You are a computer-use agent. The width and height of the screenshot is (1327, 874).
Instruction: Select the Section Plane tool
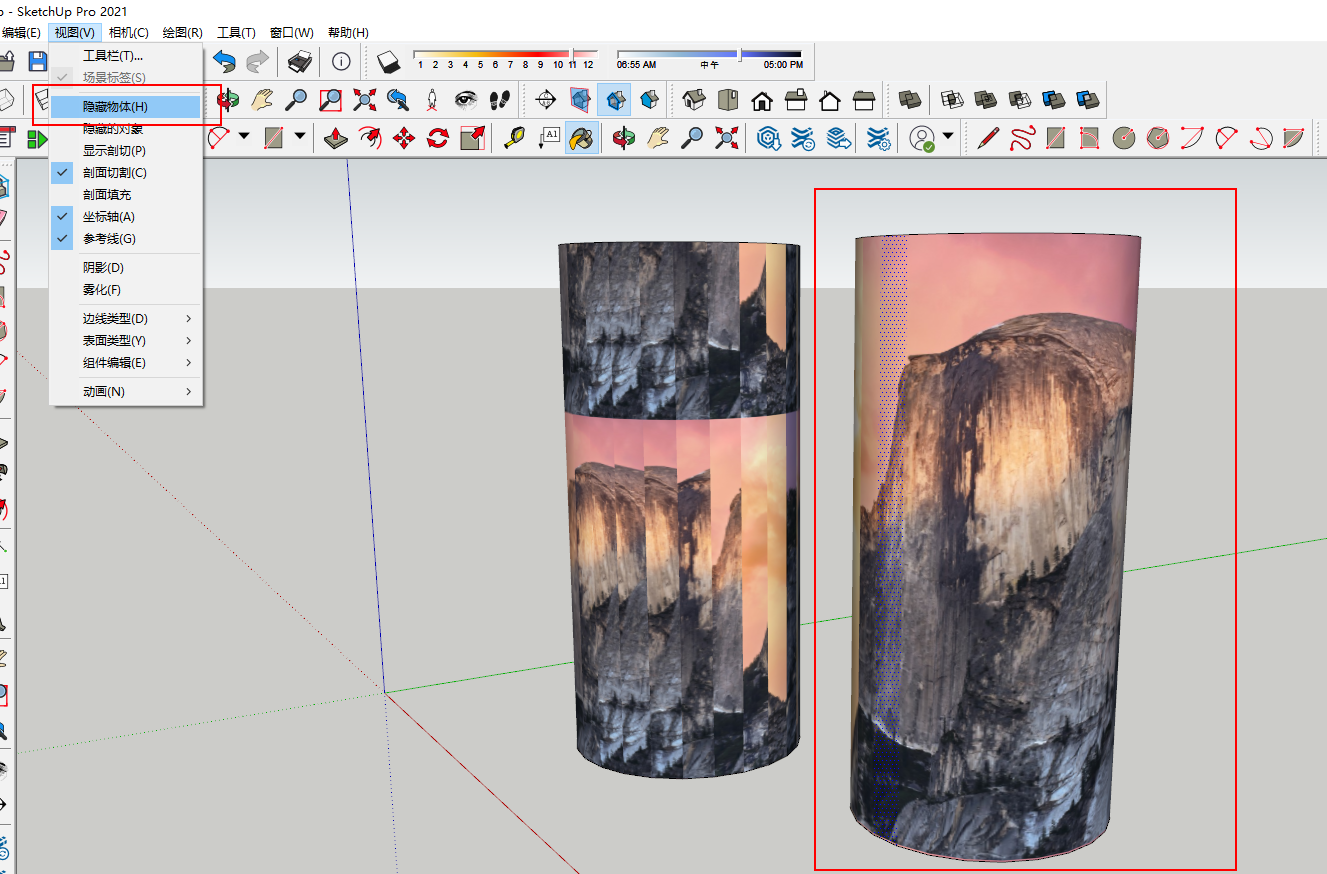[x=546, y=99]
